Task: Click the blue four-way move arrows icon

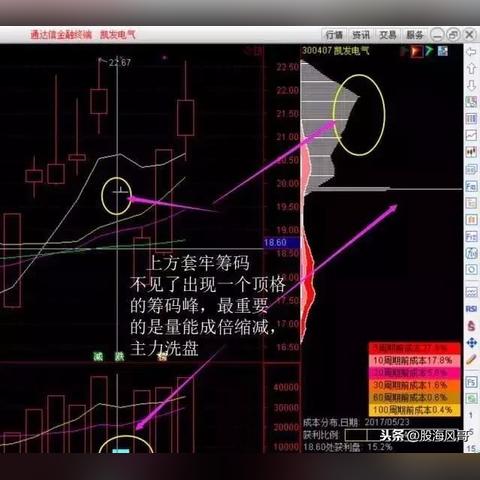Action: [471, 342]
